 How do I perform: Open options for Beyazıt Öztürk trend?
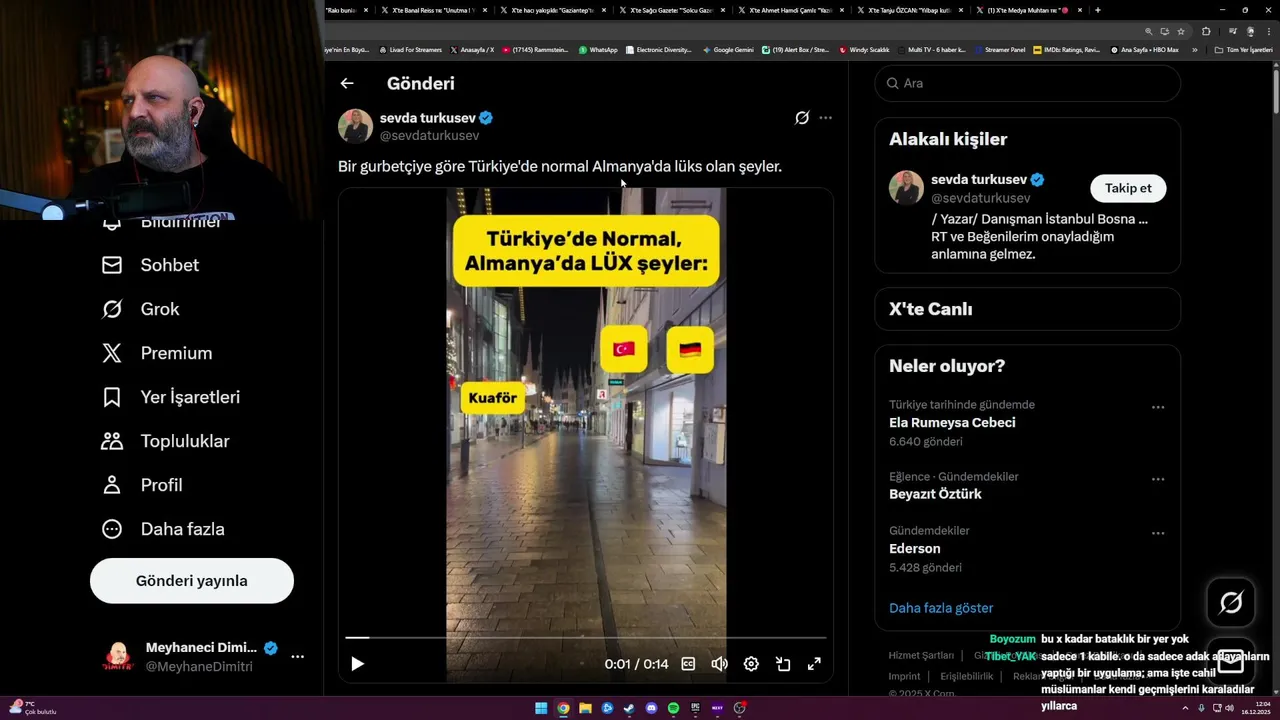tap(1158, 479)
